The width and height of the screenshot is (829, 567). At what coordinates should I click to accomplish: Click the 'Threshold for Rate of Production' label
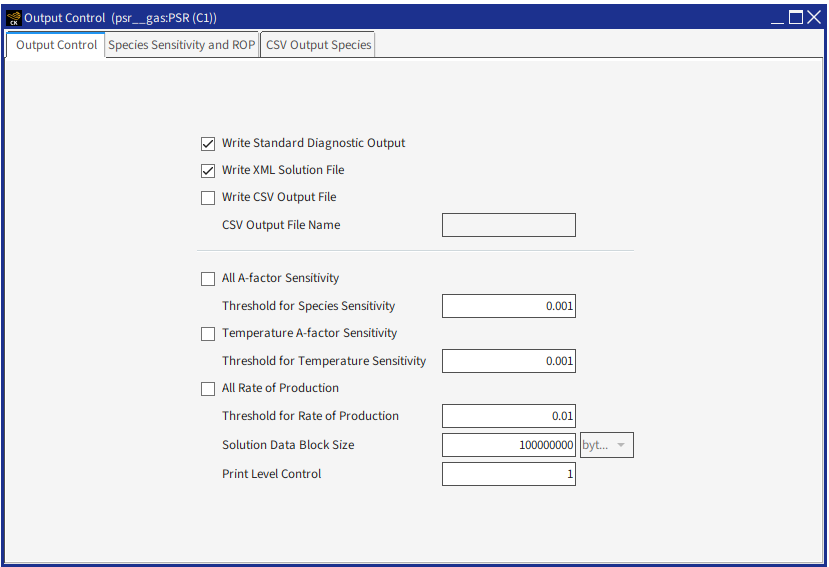click(x=310, y=416)
